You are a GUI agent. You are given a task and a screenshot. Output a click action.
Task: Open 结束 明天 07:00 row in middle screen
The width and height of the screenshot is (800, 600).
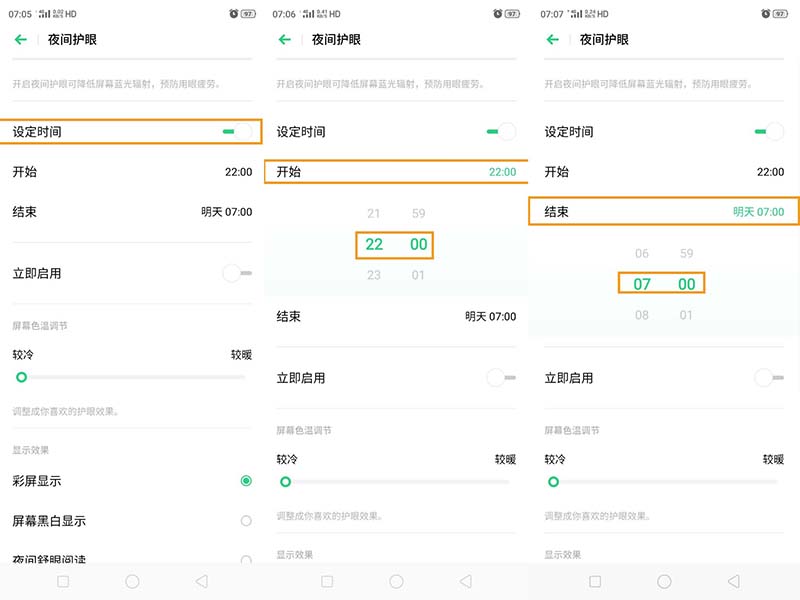click(396, 316)
